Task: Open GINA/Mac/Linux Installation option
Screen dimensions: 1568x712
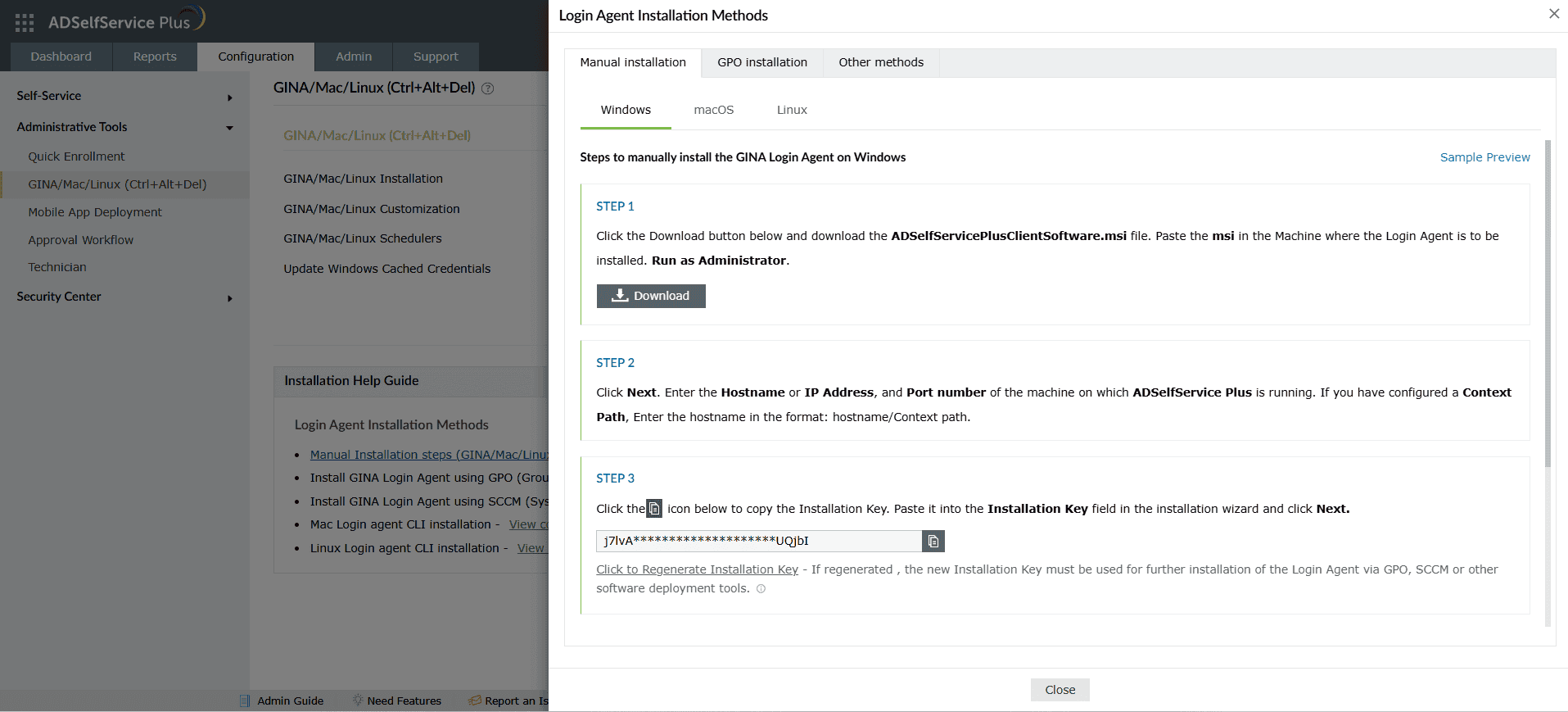Action: tap(363, 179)
